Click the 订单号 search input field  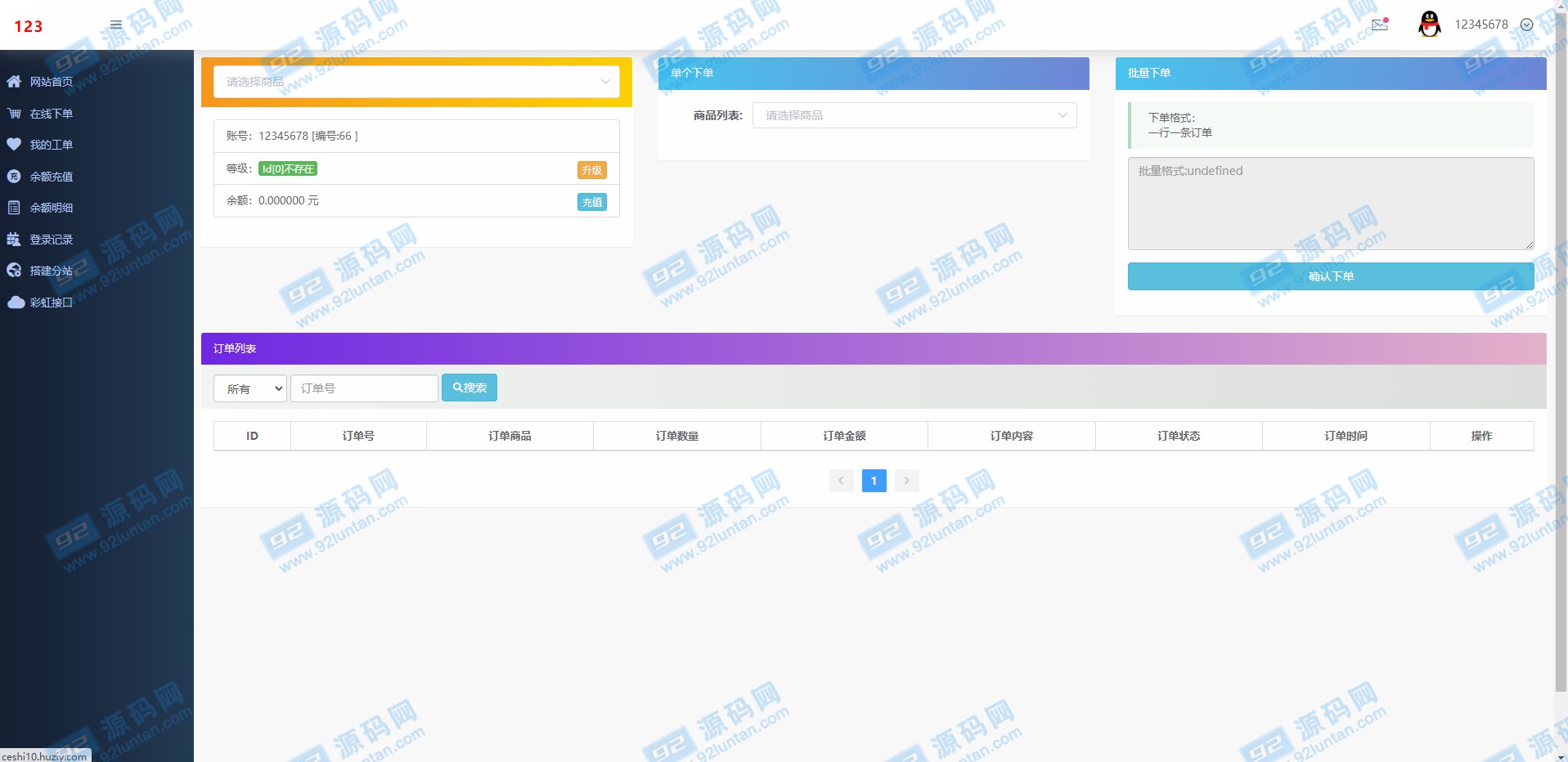364,388
